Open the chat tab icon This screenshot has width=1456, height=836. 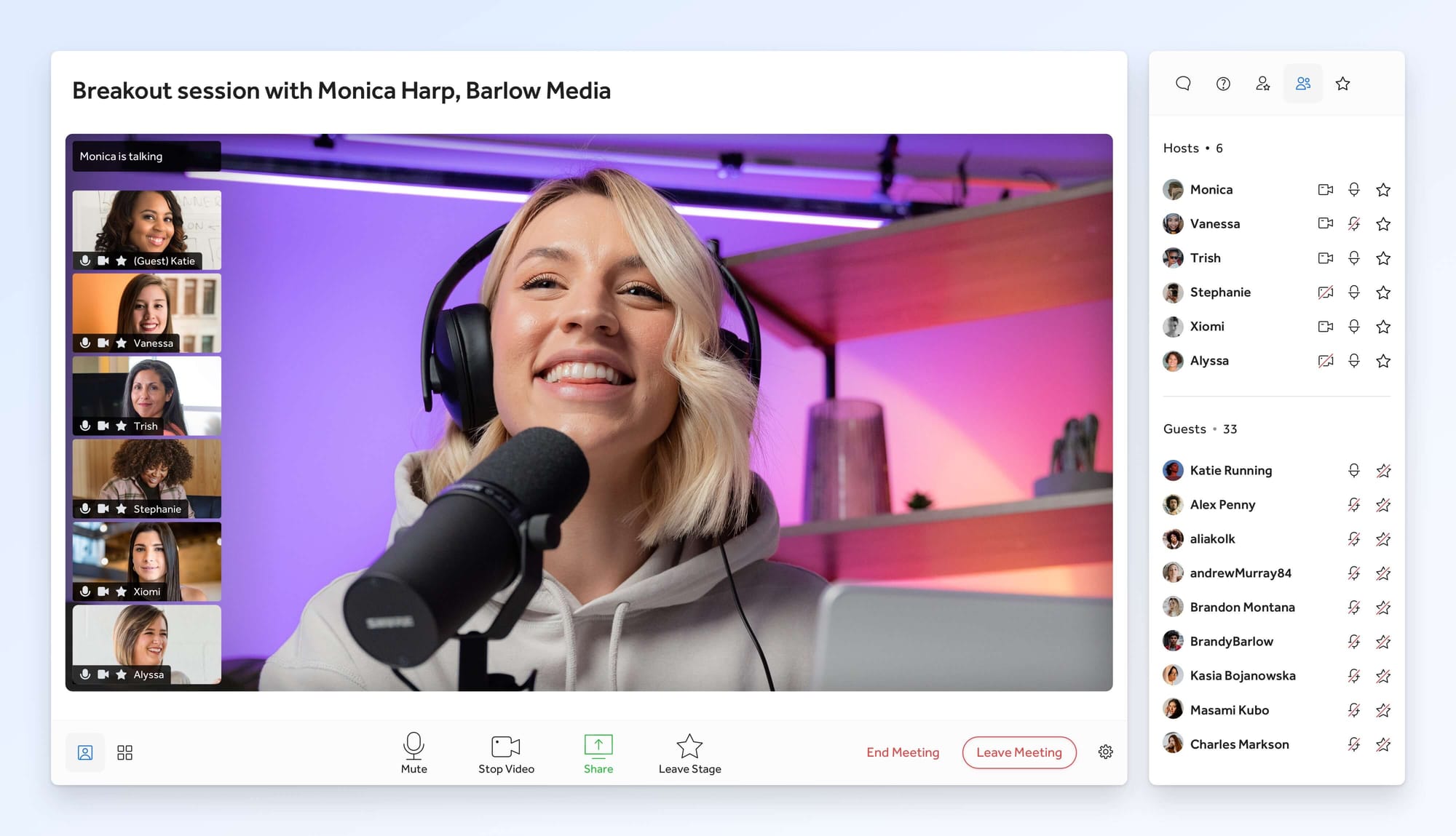(x=1183, y=84)
